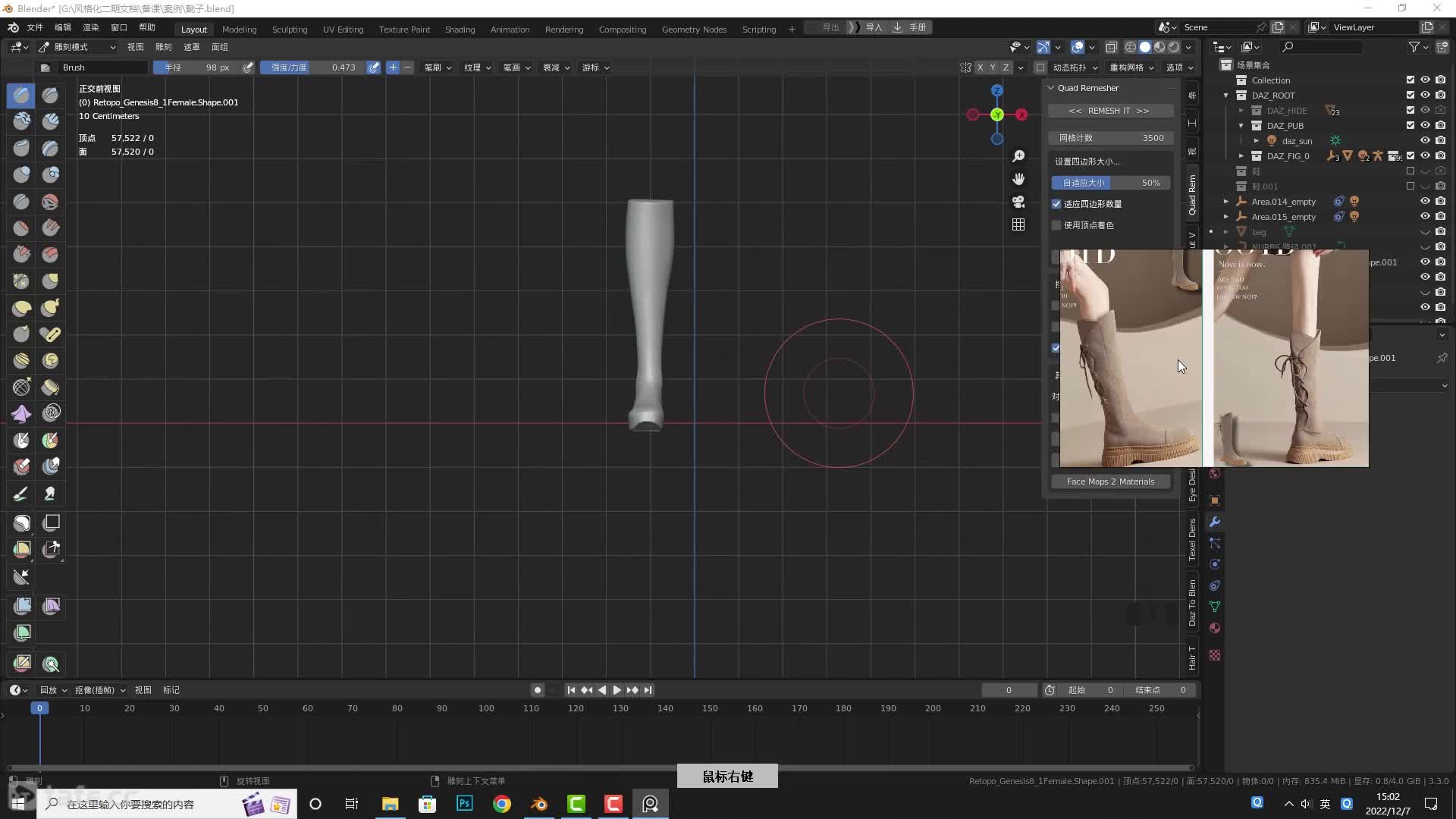
Task: Toggle X axis symmetry button
Action: coord(980,67)
